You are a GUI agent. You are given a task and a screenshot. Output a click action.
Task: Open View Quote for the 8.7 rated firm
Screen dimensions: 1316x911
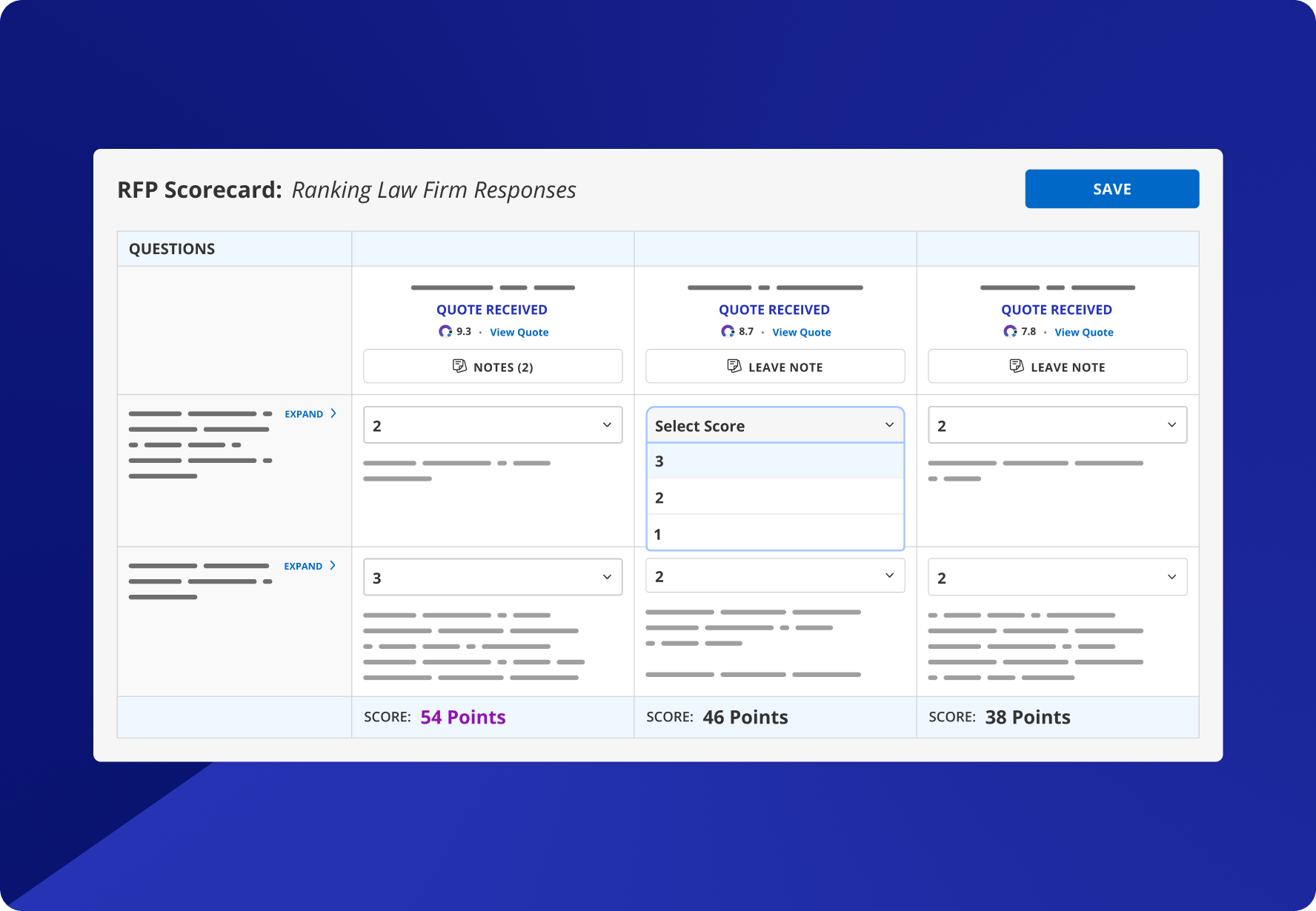point(801,332)
